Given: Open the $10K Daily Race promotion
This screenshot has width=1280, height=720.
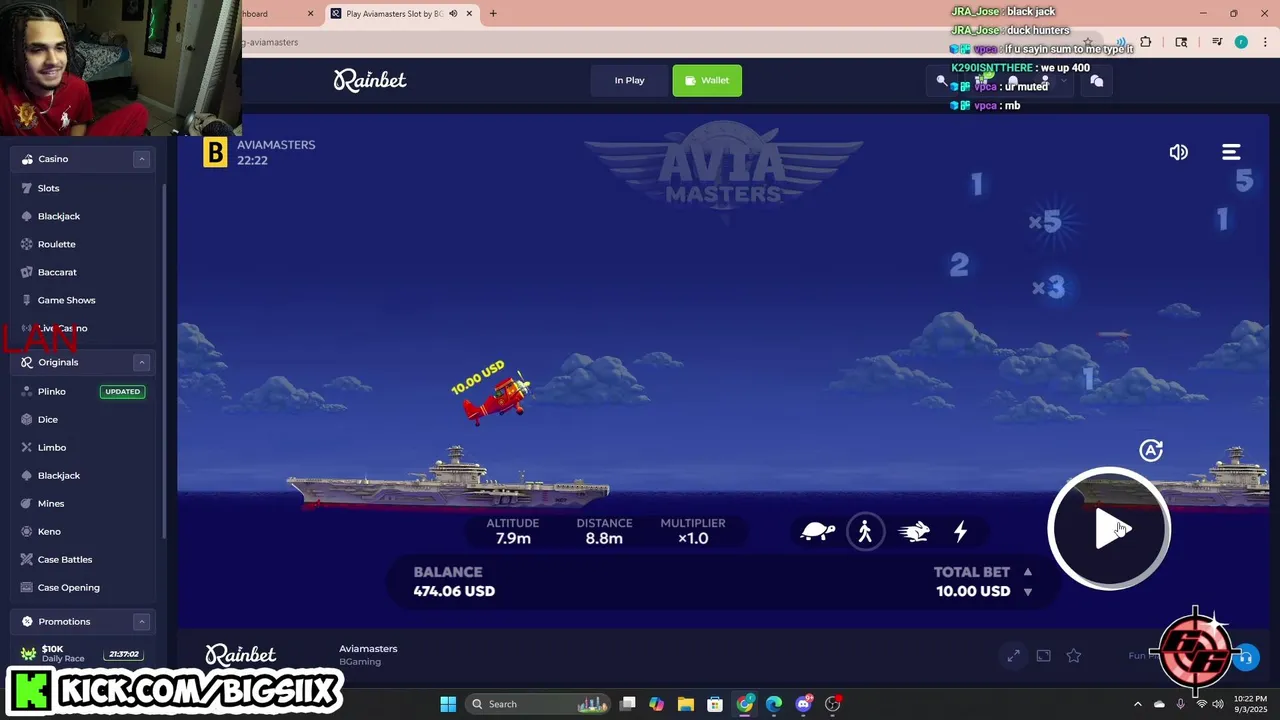Looking at the screenshot, I should click(82, 653).
